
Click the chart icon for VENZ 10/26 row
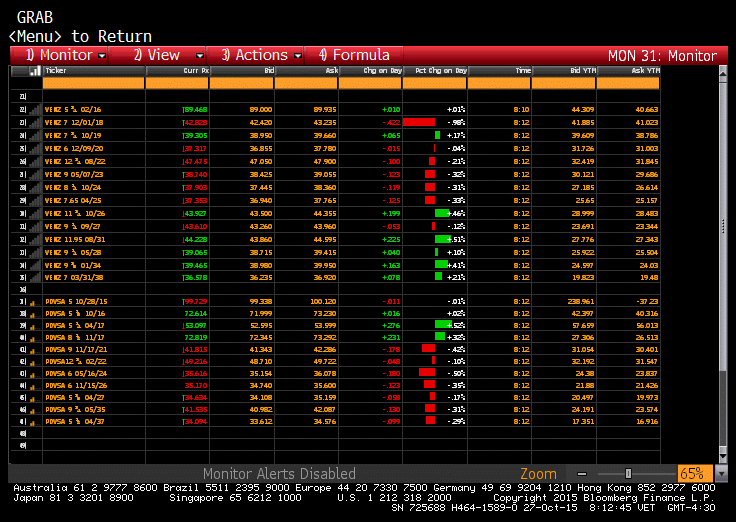click(x=35, y=214)
